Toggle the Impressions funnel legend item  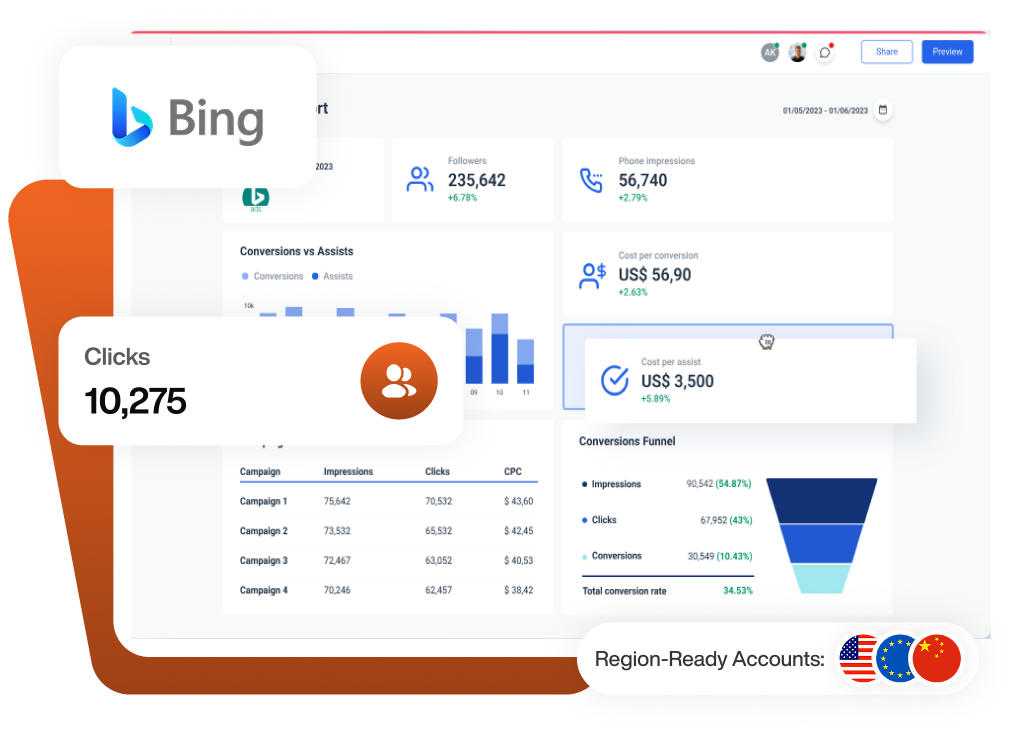pos(611,484)
